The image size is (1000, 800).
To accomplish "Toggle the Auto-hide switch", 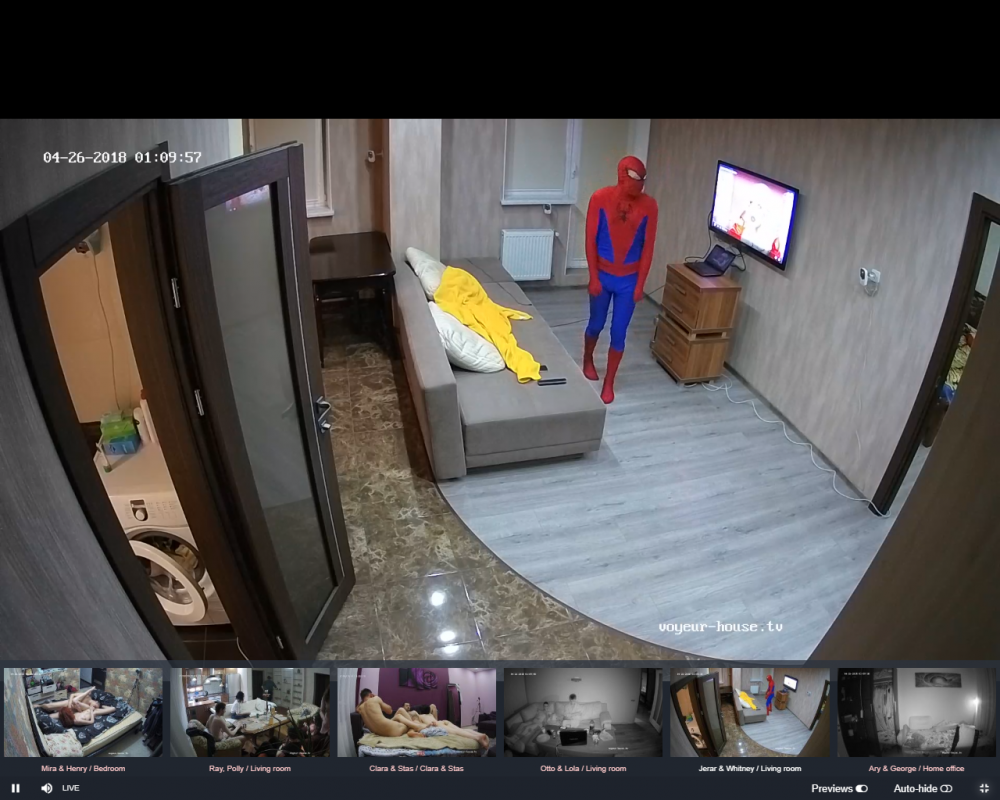I will pos(946,788).
